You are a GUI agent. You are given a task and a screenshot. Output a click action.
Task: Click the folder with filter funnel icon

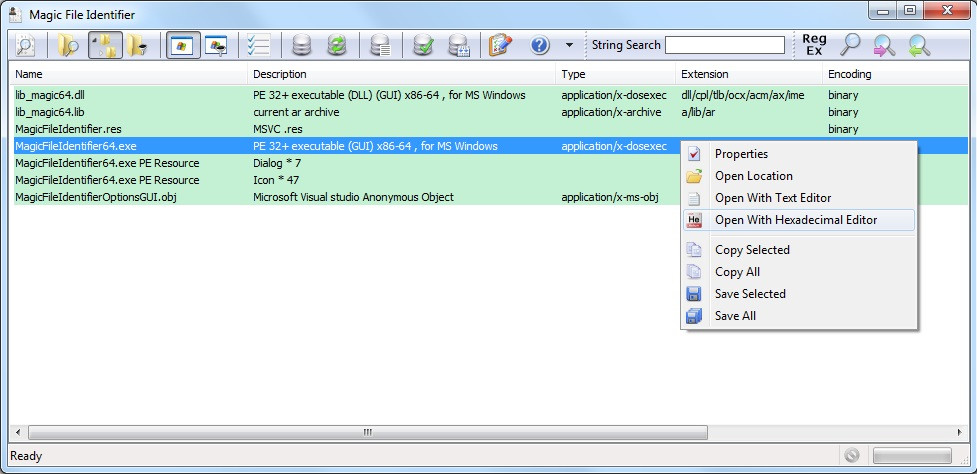click(x=138, y=45)
